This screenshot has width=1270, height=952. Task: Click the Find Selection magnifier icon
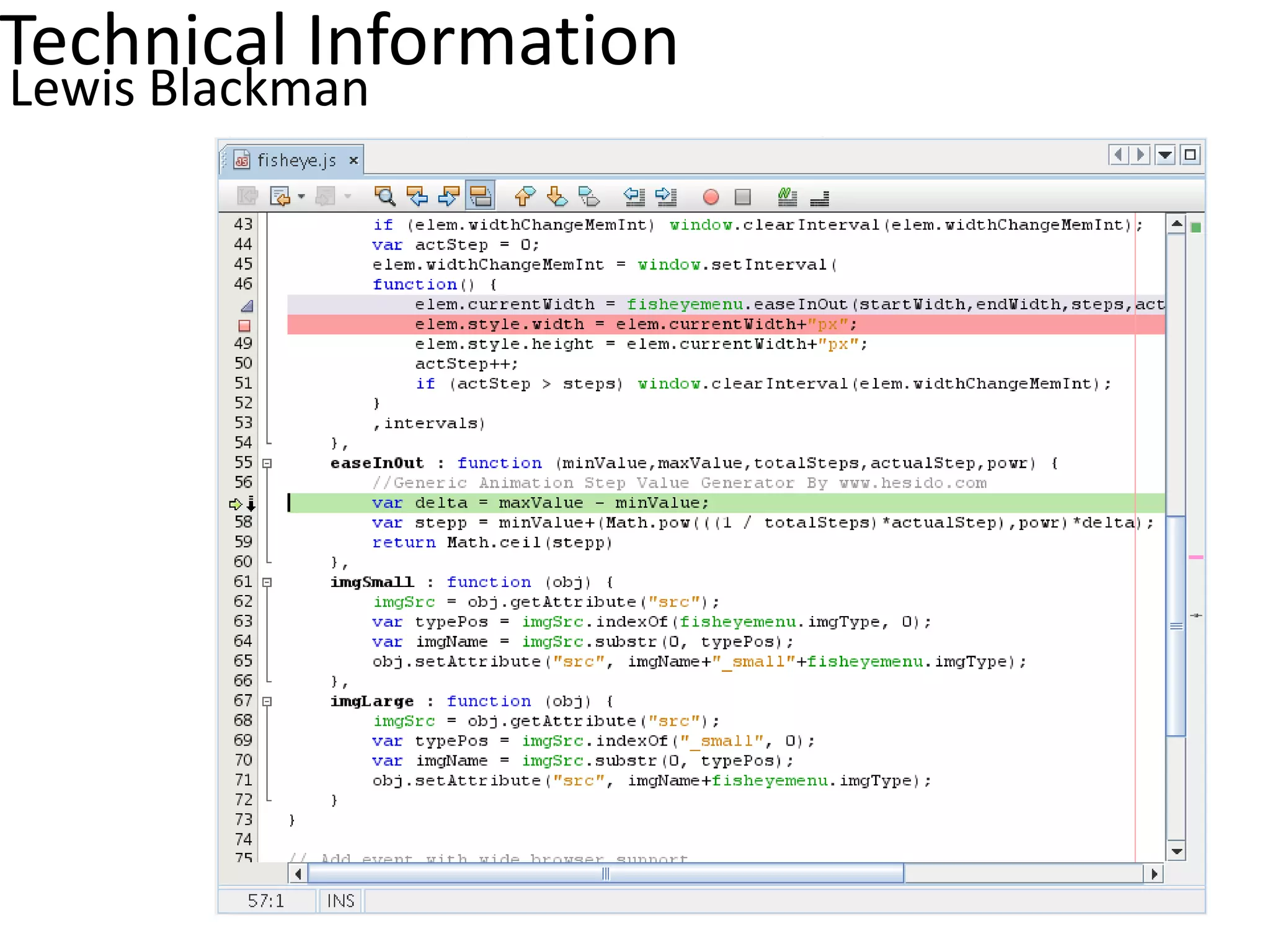pos(384,196)
